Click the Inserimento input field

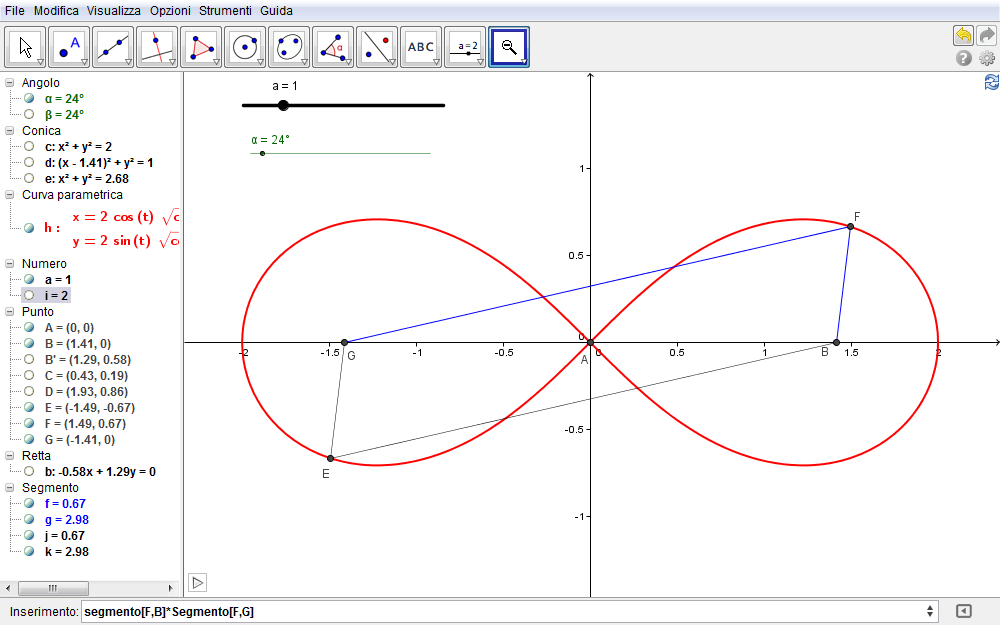tap(500, 611)
